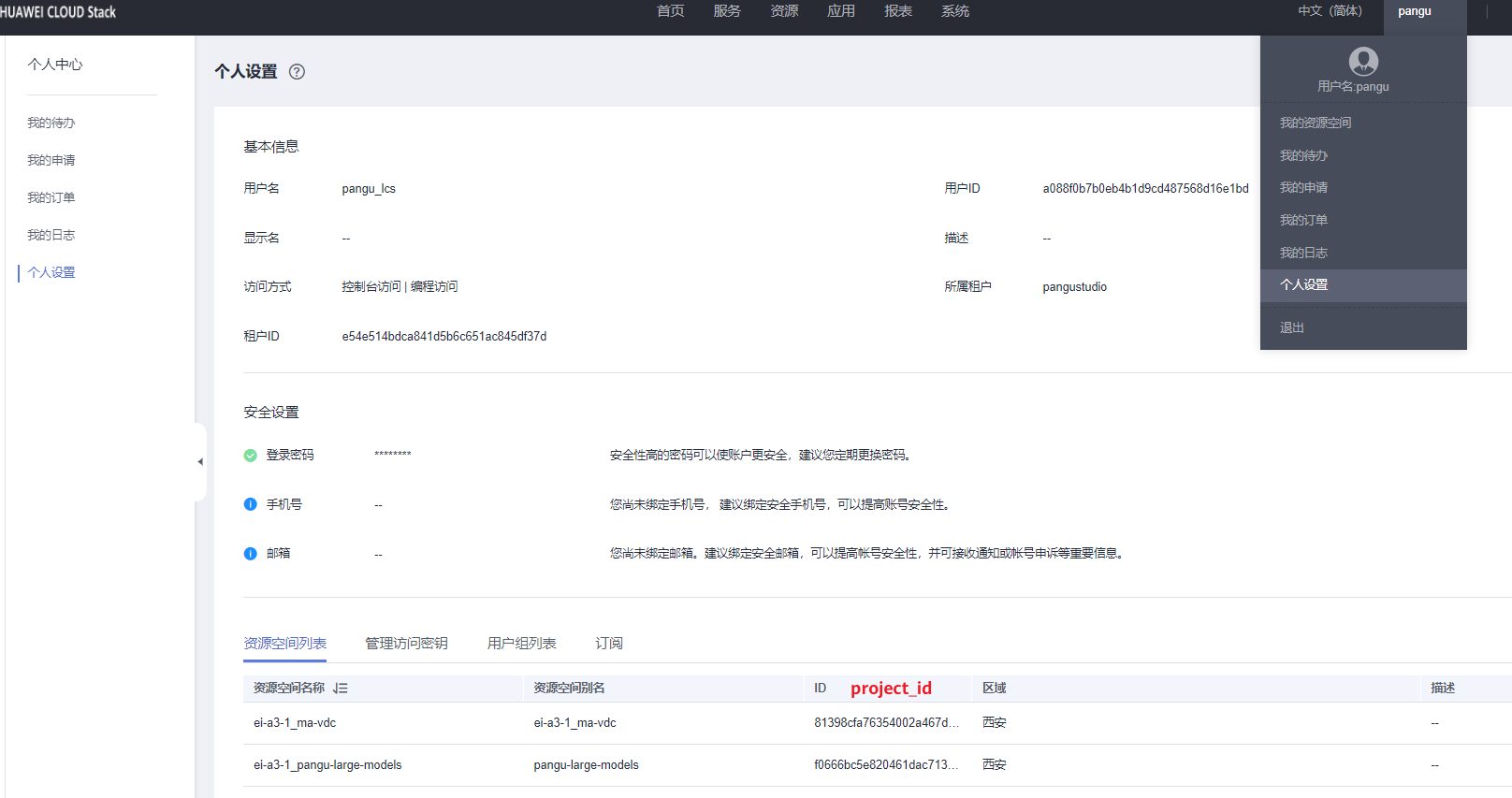1512x798 pixels.
Task: Open the 订阅 tab
Action: click(x=609, y=644)
